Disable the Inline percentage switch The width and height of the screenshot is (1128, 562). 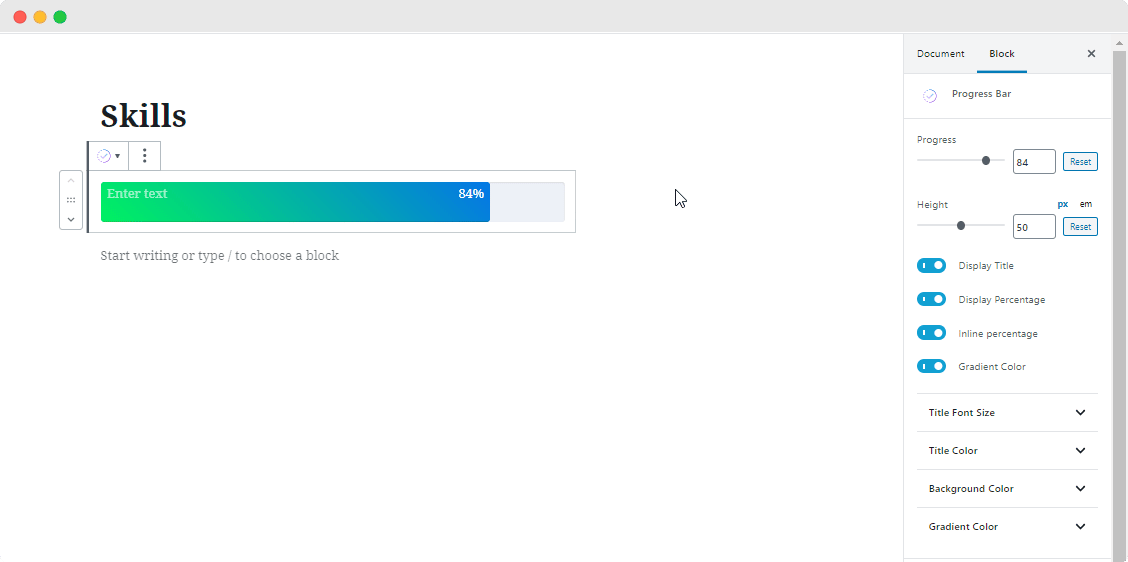[x=931, y=332]
